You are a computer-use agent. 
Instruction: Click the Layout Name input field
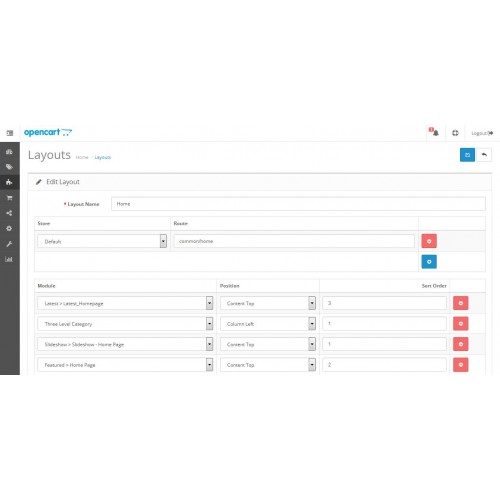[298, 204]
